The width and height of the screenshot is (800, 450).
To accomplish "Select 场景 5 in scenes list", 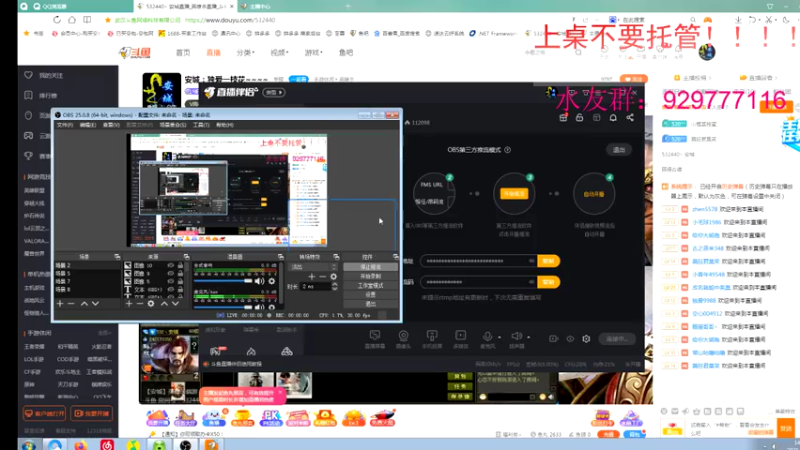I will [87, 273].
